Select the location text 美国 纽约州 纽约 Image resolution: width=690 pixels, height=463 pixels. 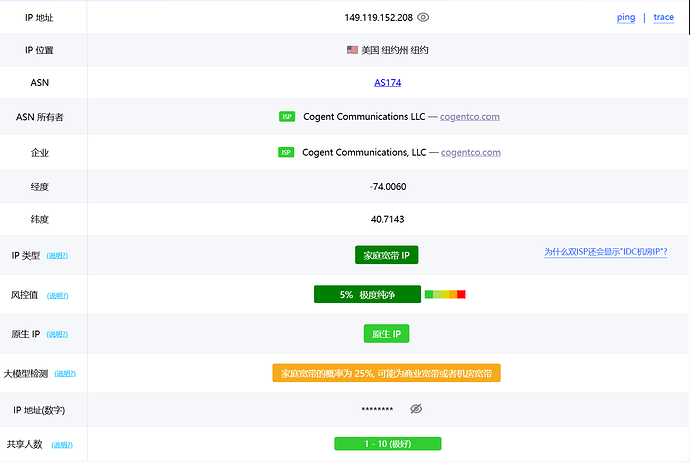(x=395, y=50)
